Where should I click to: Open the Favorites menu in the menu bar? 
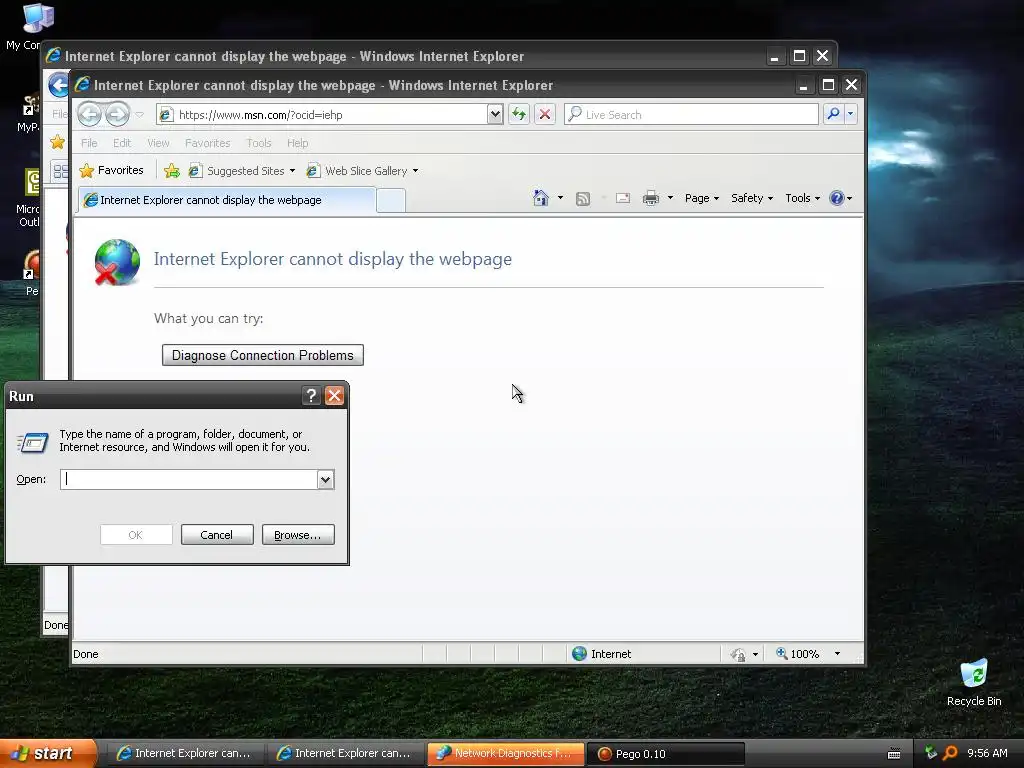[x=208, y=143]
